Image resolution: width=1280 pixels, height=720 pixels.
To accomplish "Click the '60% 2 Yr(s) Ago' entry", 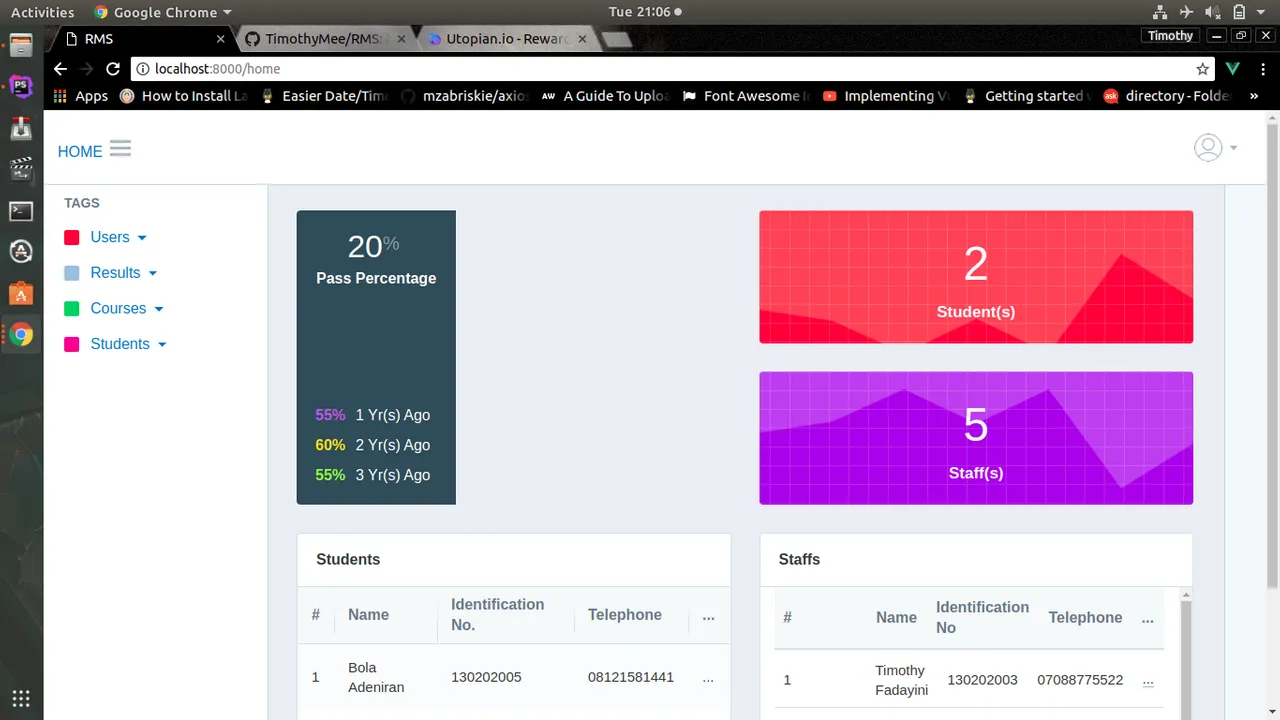I will (x=373, y=445).
